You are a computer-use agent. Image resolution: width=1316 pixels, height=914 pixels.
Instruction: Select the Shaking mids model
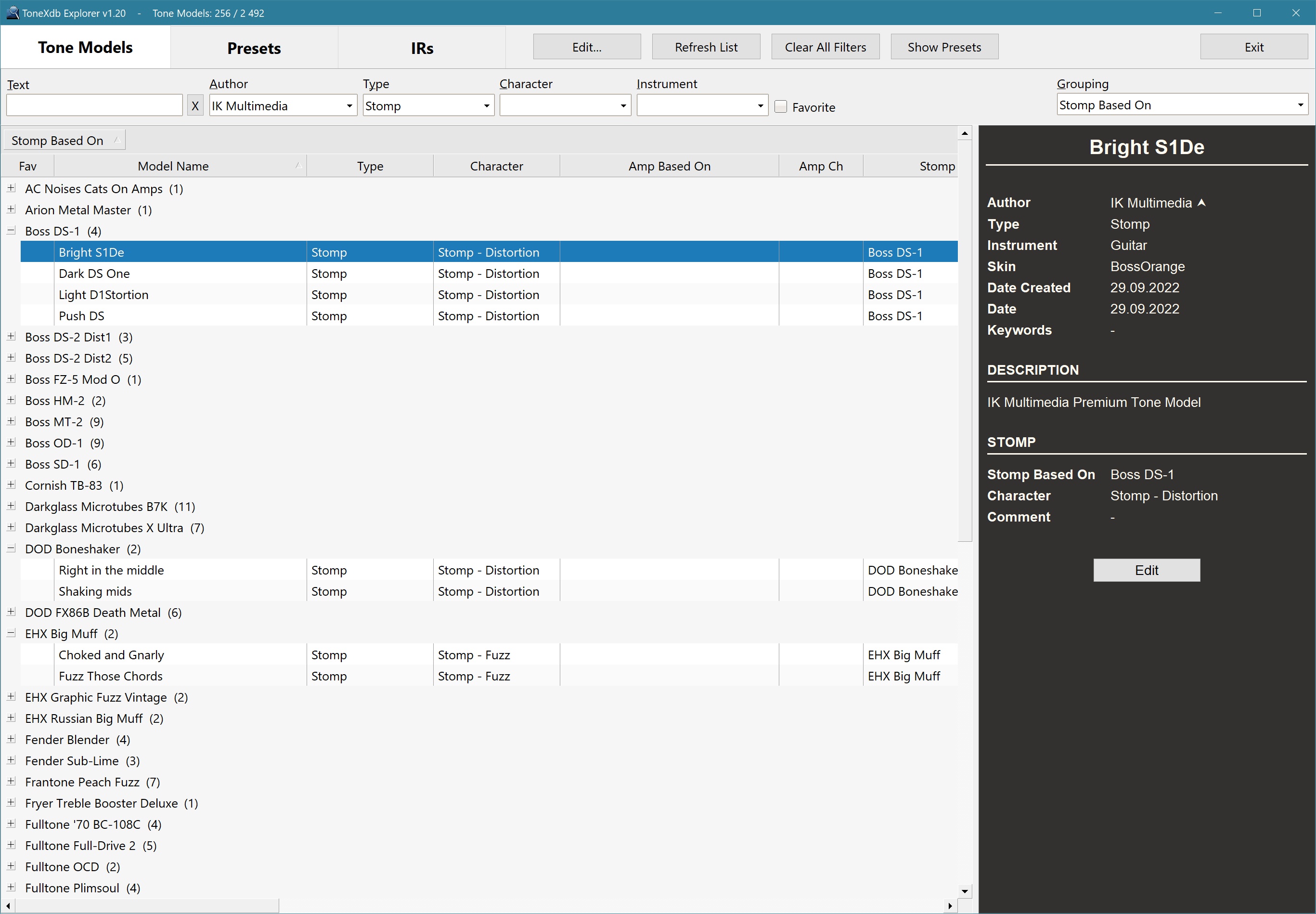(489, 591)
